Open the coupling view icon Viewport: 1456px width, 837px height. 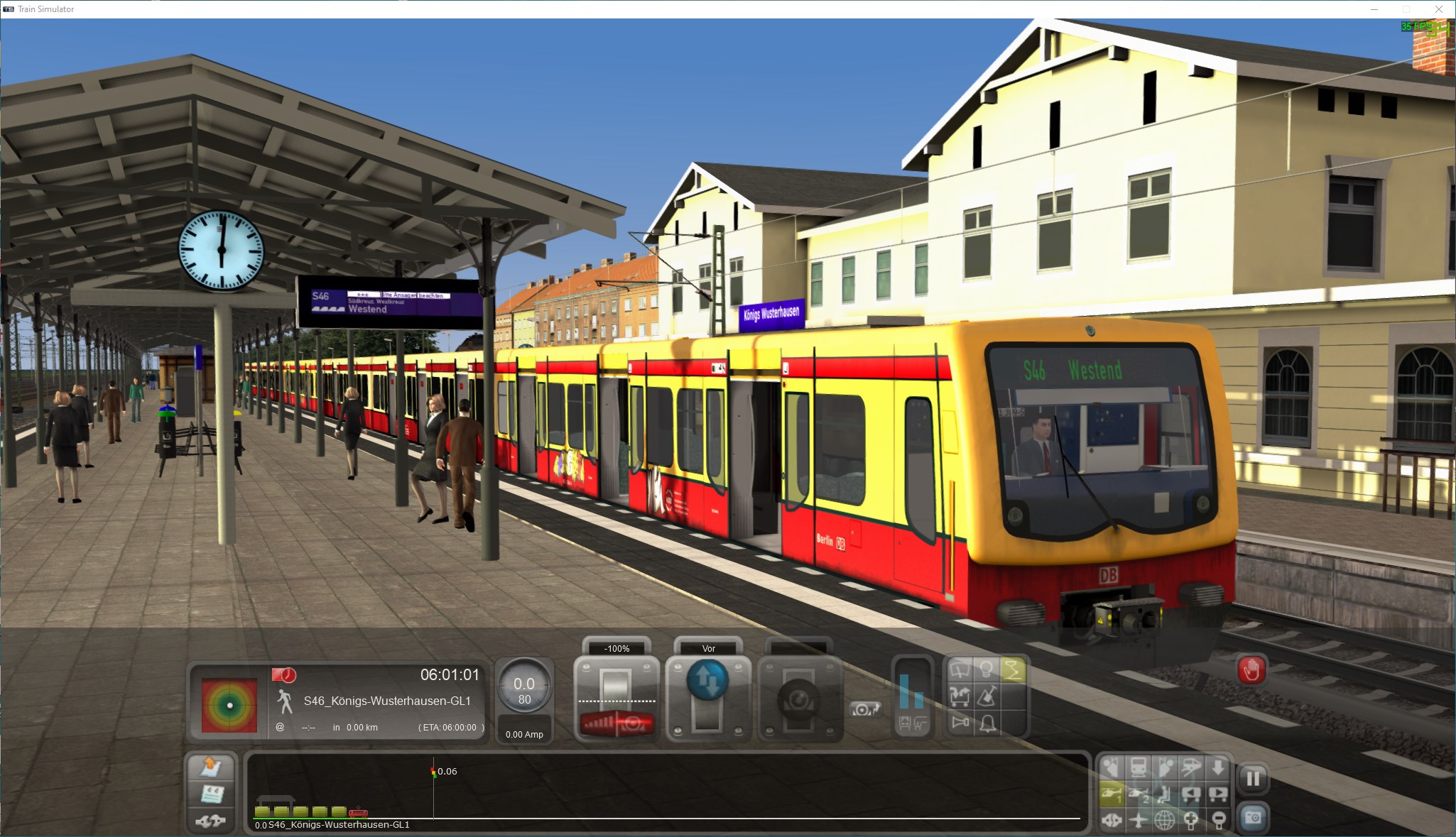(x=1112, y=820)
